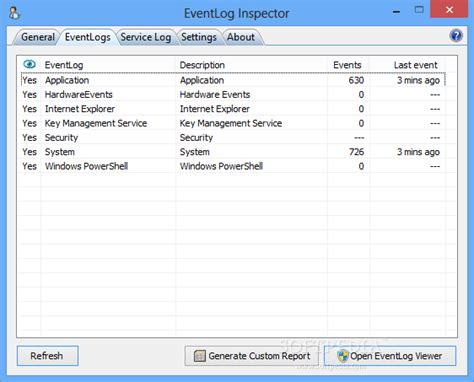Viewport: 474px width, 382px height.
Task: Sort by the EventLog column header
Action: [x=64, y=65]
